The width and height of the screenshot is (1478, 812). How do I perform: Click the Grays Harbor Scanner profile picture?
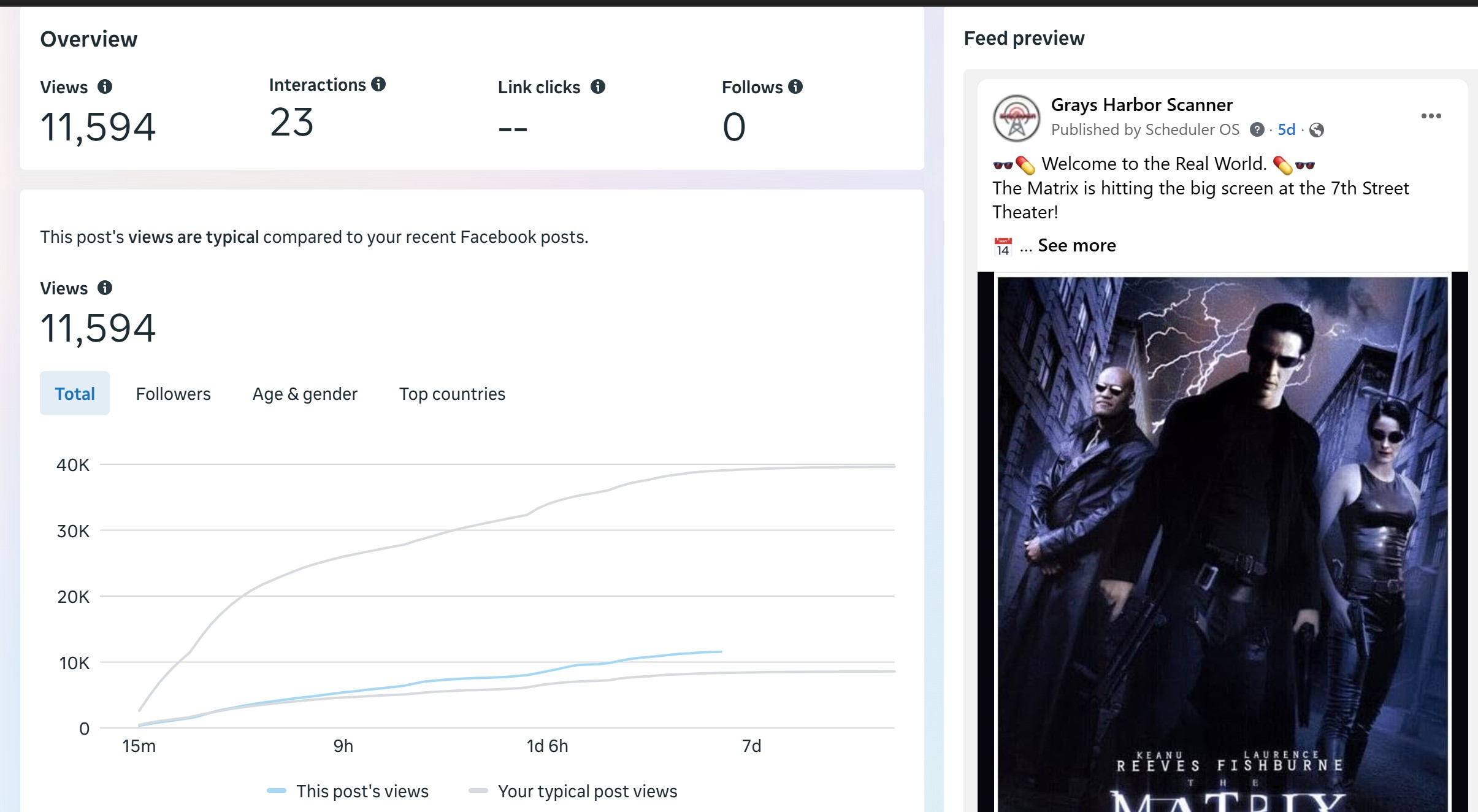1016,118
